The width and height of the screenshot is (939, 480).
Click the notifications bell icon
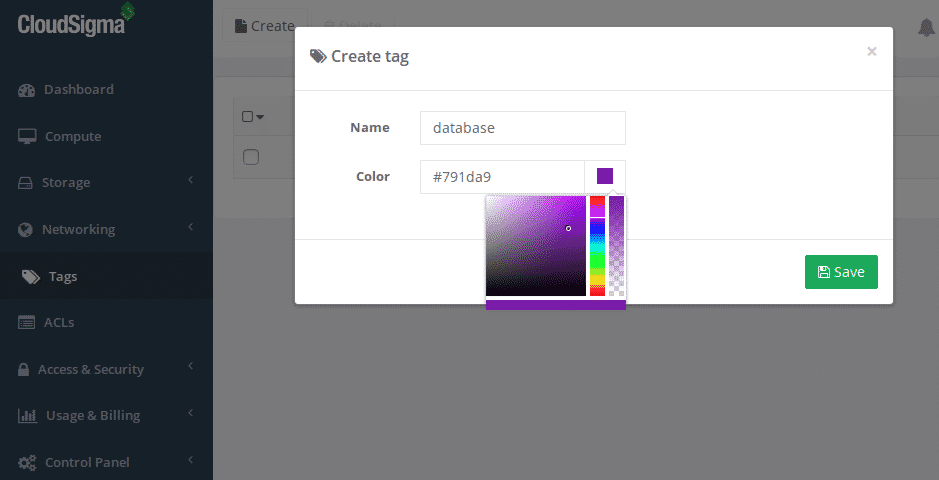click(x=926, y=27)
